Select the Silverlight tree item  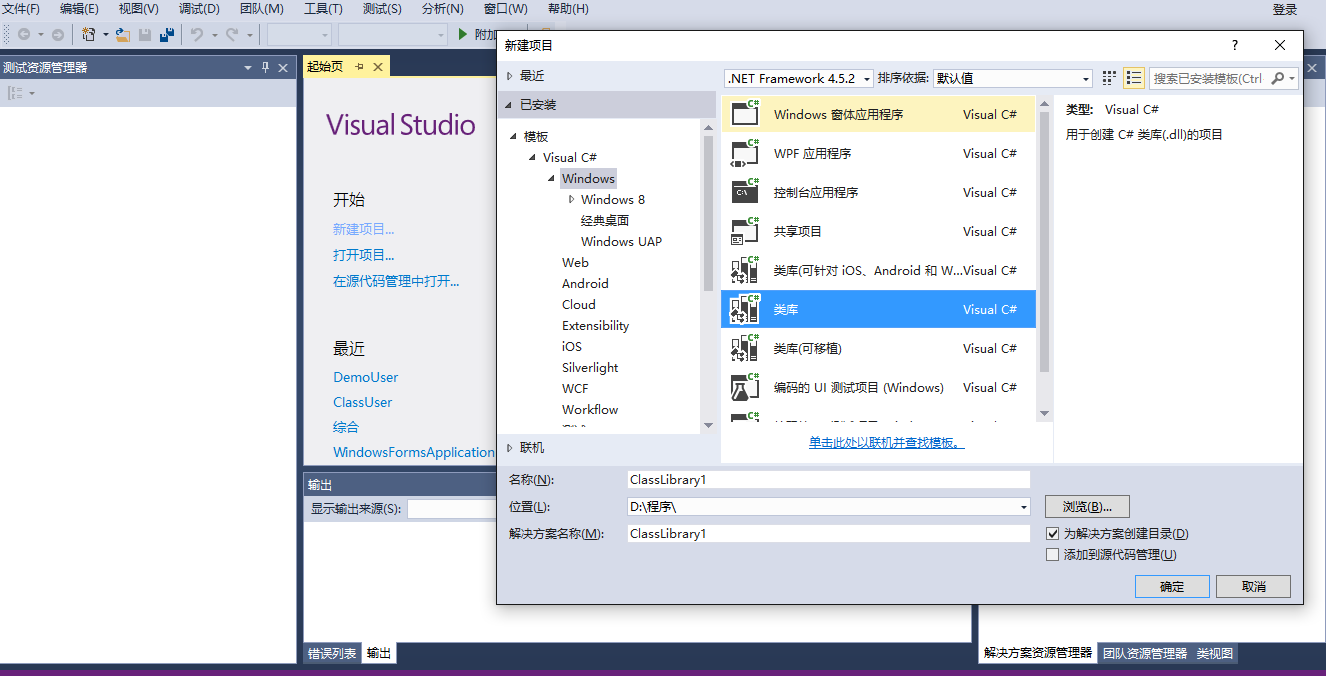point(590,367)
